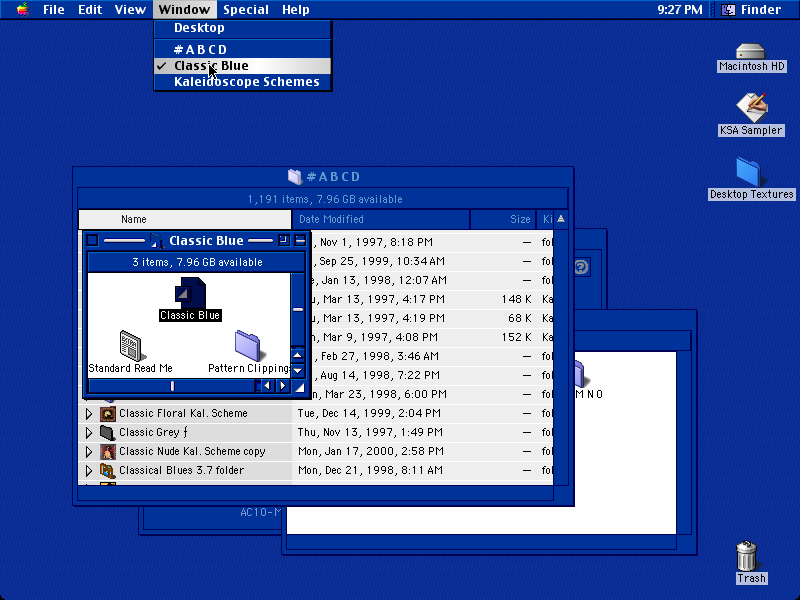Click the Classic Floral Kal. Scheme folder icon

(108, 413)
